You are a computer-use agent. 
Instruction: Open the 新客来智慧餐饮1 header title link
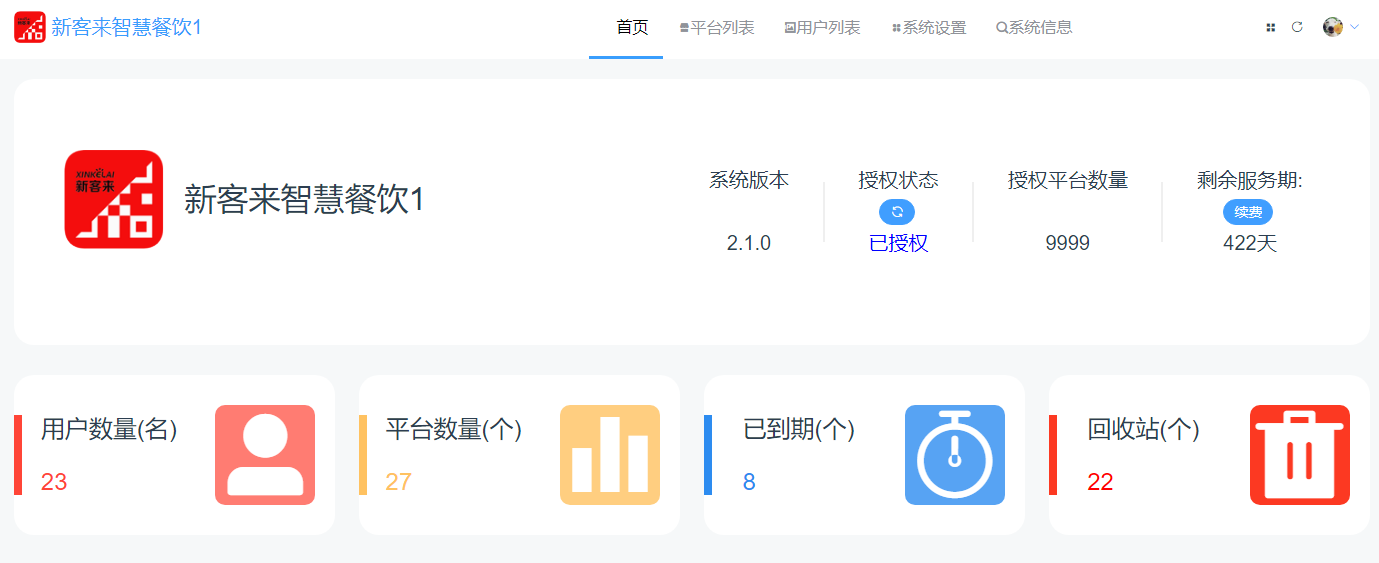[x=127, y=27]
